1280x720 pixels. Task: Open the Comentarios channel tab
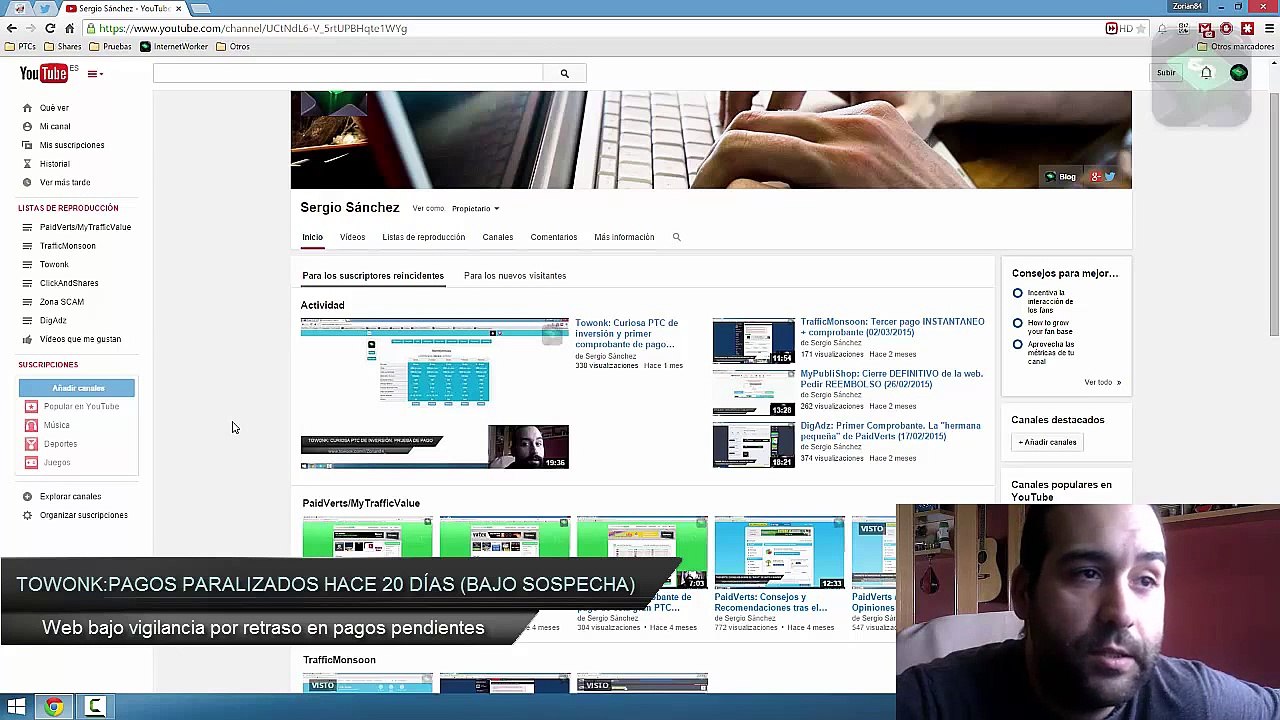coord(553,237)
